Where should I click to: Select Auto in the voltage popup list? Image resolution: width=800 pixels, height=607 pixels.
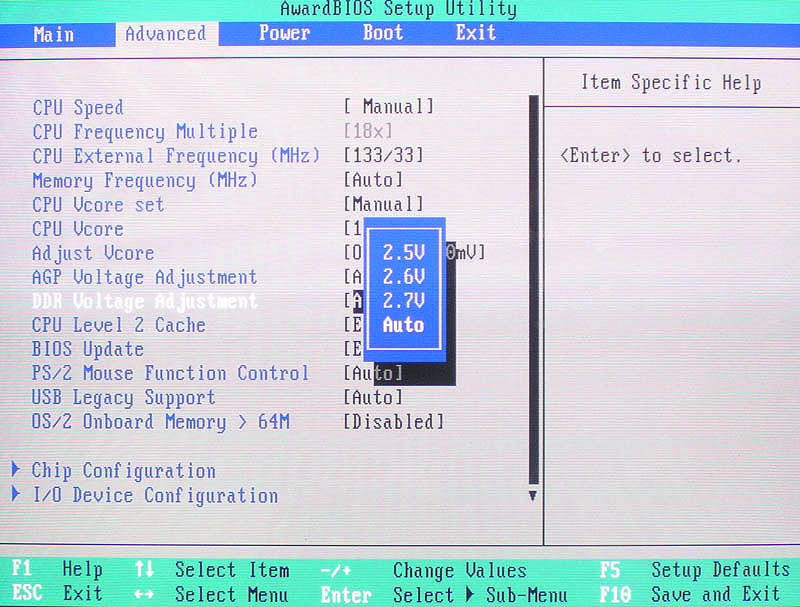pos(404,325)
